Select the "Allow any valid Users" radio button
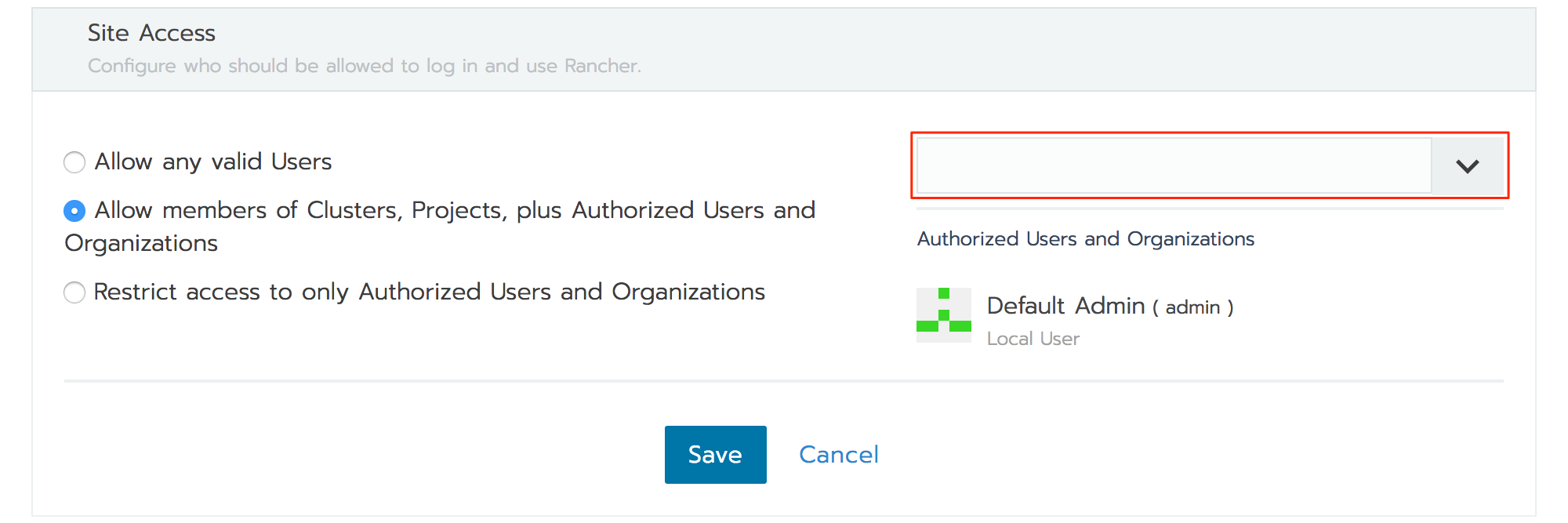The image size is (1568, 523). pyautogui.click(x=74, y=162)
